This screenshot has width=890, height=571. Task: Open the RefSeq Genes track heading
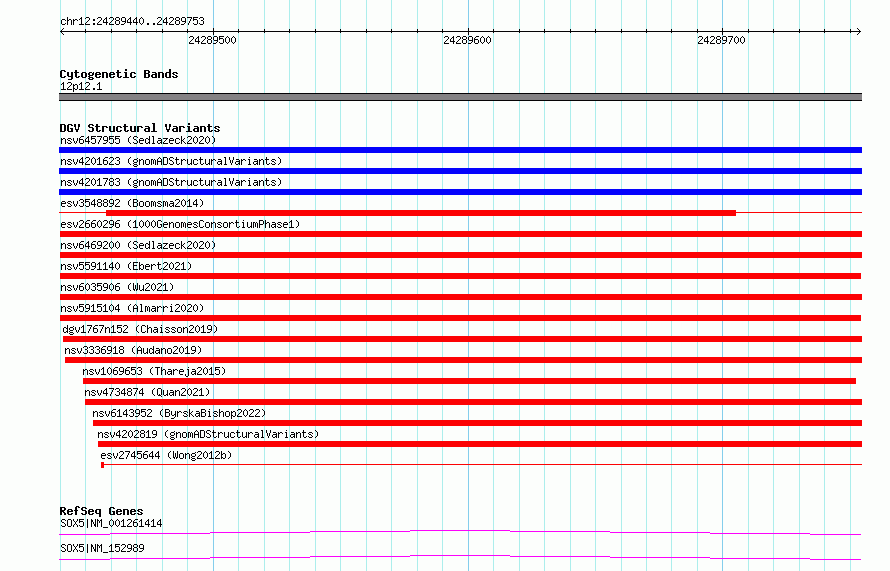click(101, 511)
